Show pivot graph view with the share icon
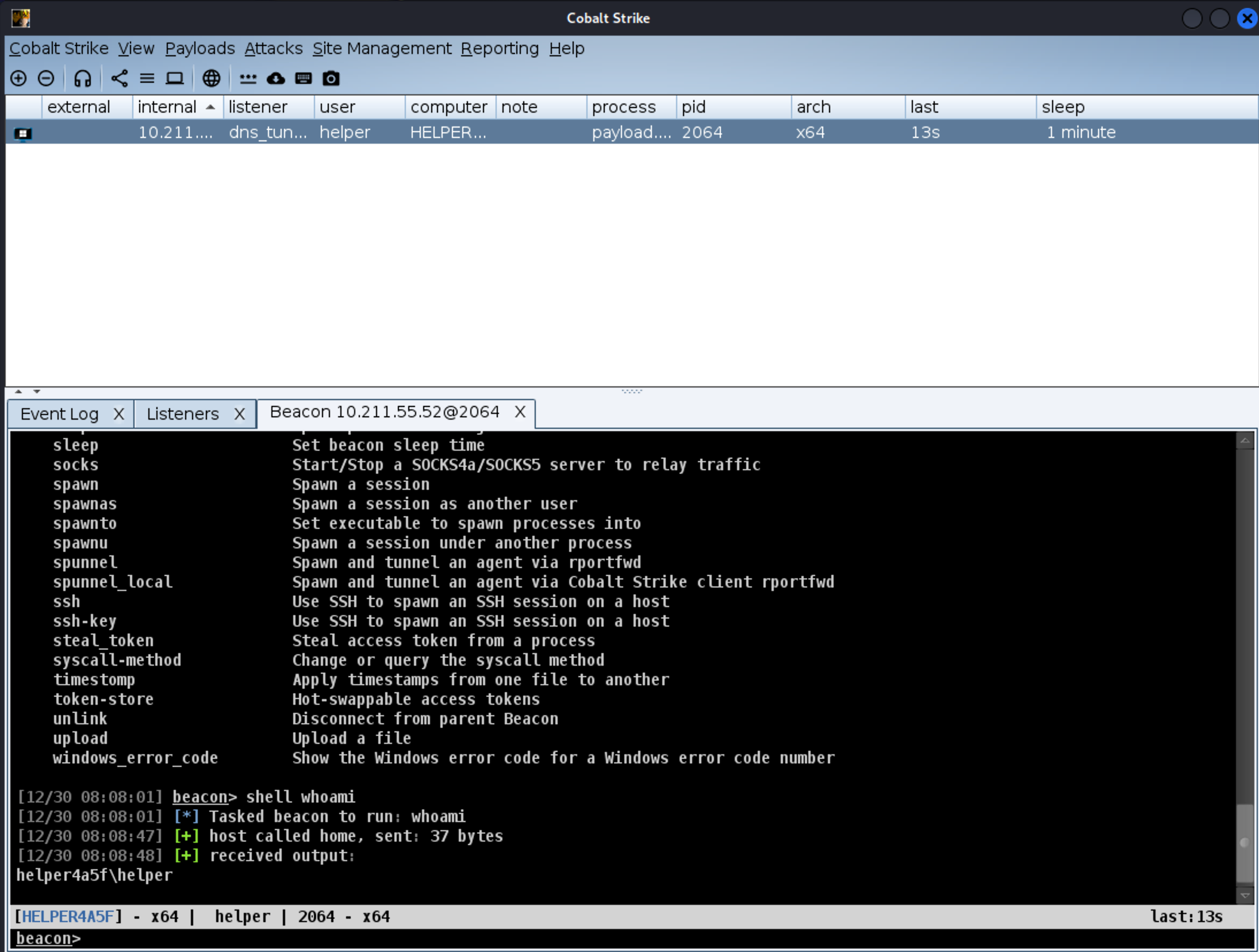Viewport: 1259px width, 952px height. click(120, 78)
